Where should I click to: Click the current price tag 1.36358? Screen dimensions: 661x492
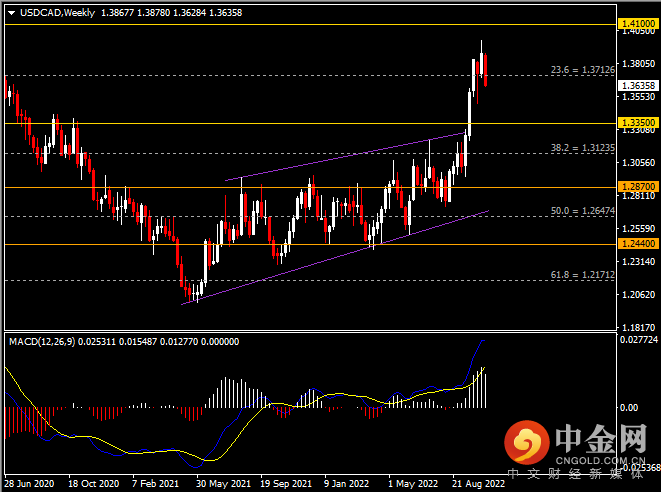638,86
